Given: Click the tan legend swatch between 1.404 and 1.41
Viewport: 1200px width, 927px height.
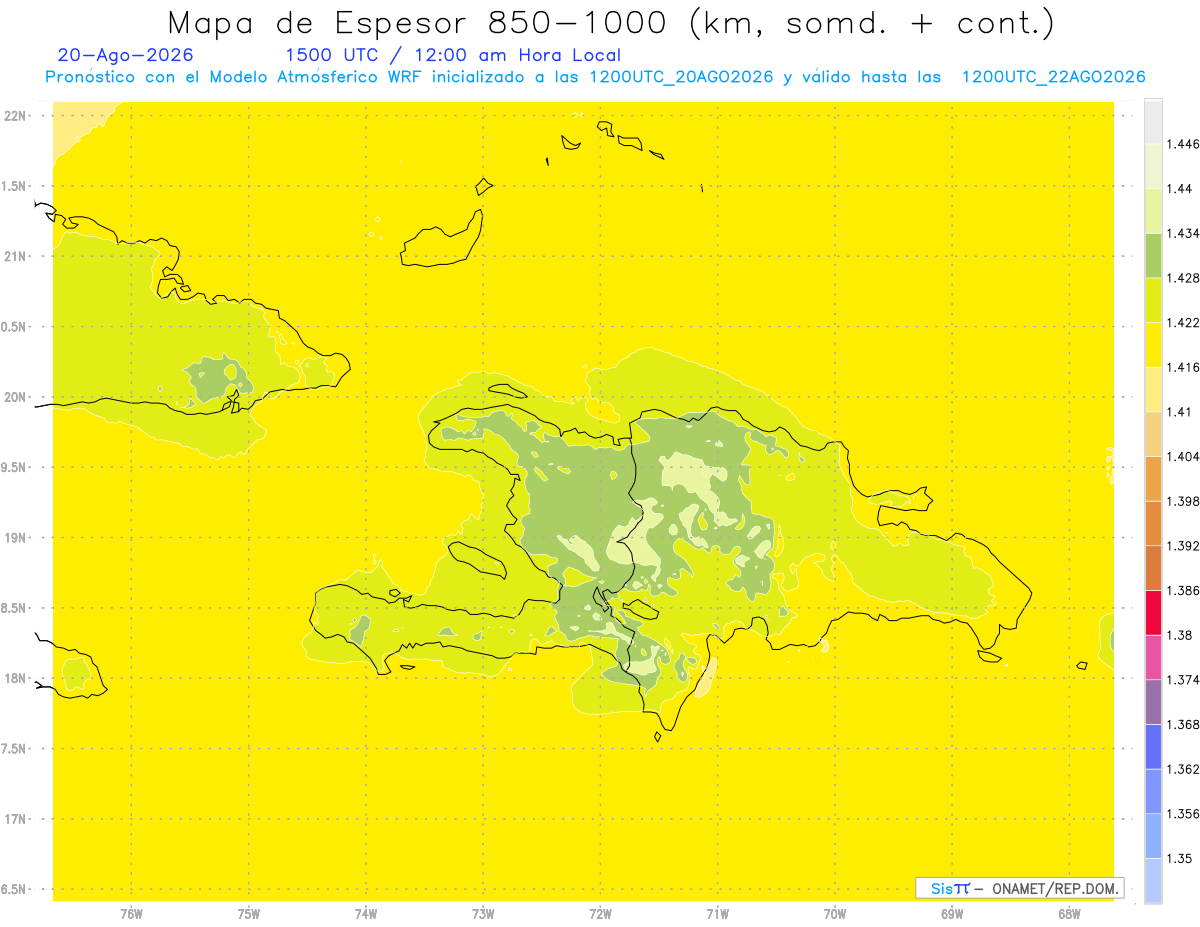Looking at the screenshot, I should (1153, 433).
